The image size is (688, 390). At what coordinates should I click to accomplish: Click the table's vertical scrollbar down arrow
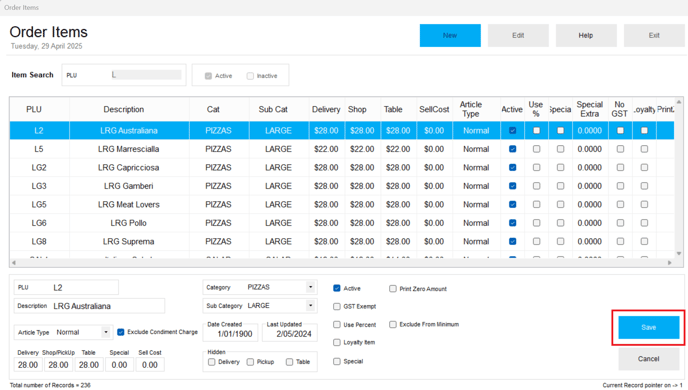pyautogui.click(x=679, y=254)
